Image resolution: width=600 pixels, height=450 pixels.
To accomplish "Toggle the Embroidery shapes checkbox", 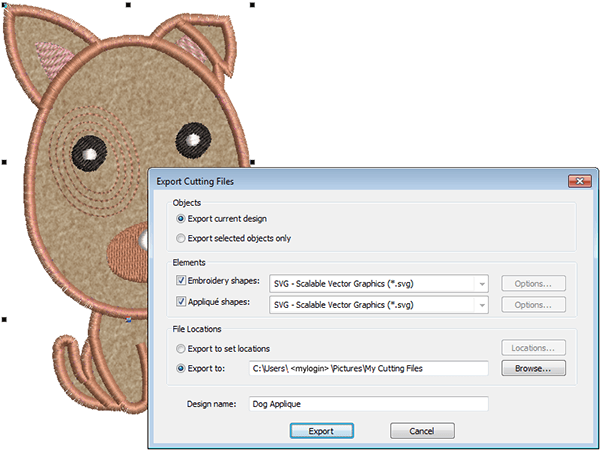I will tap(181, 283).
